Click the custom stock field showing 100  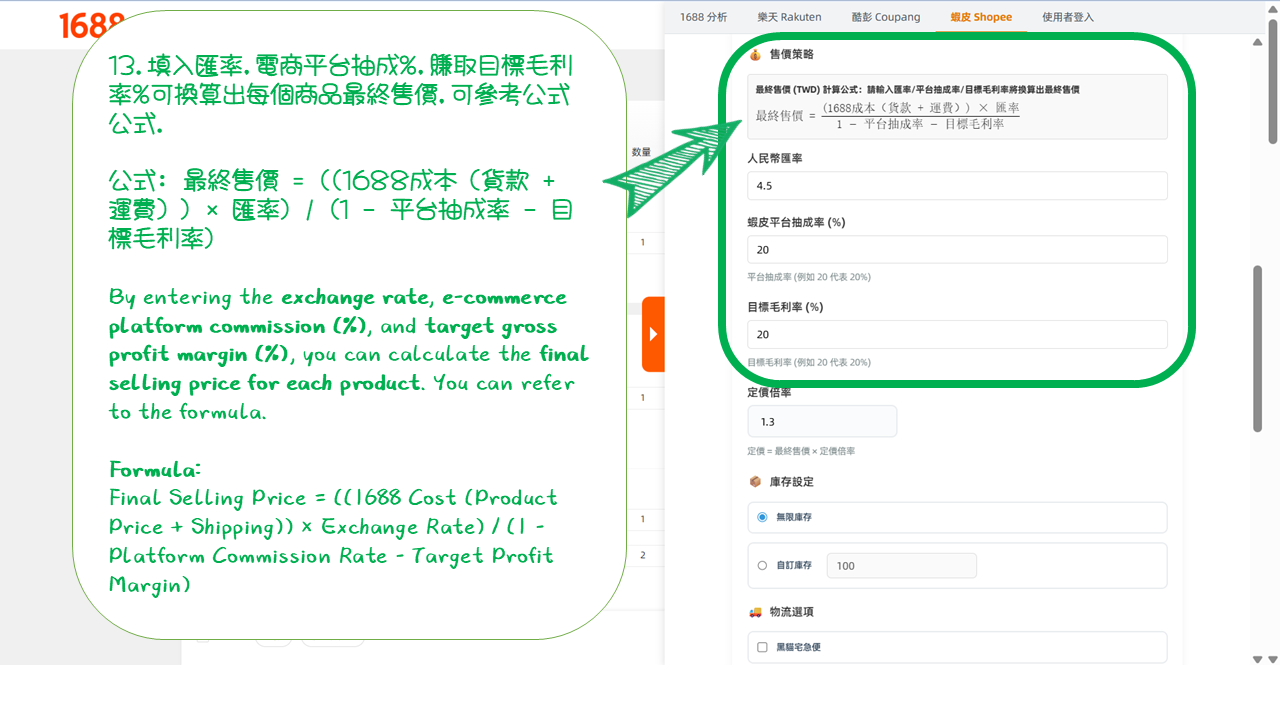pyautogui.click(x=901, y=565)
